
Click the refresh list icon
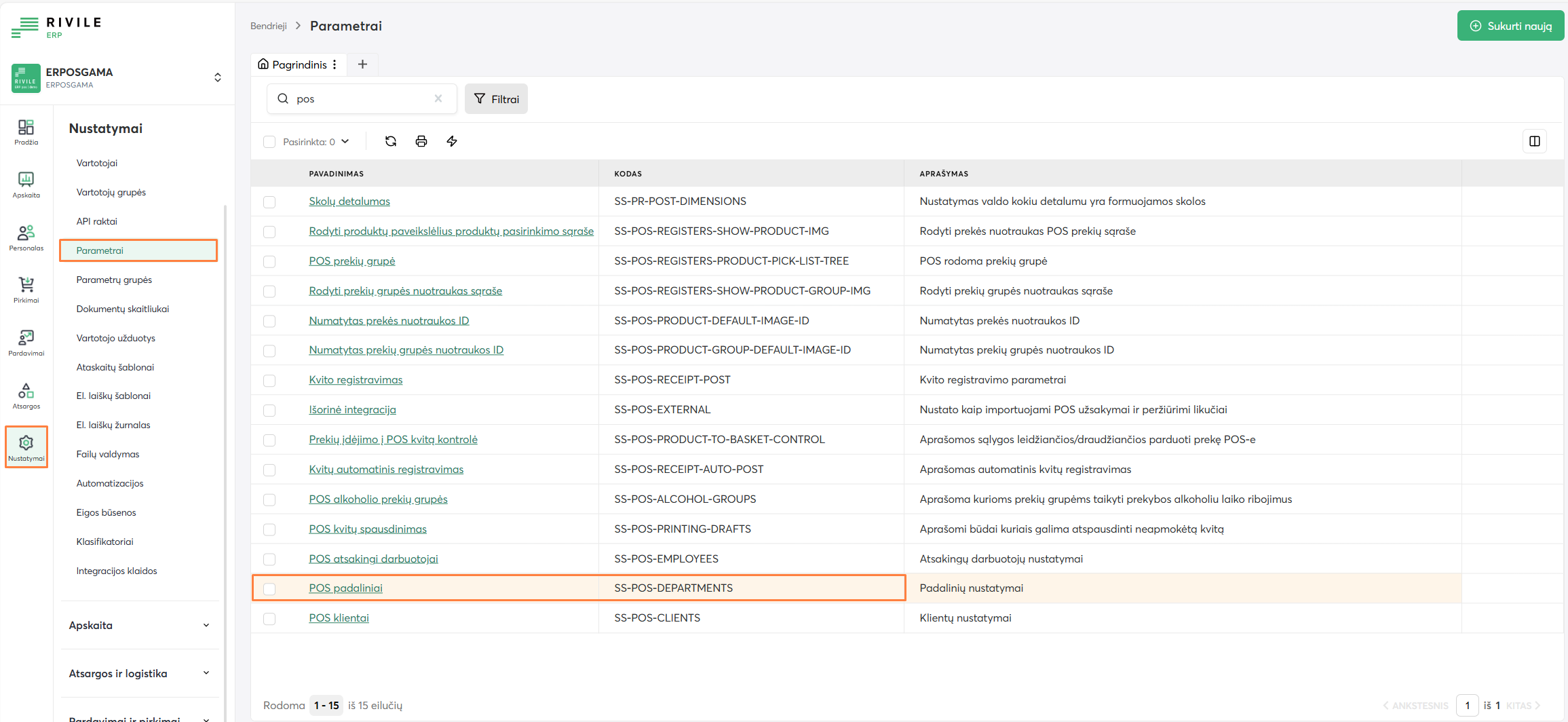click(x=391, y=141)
